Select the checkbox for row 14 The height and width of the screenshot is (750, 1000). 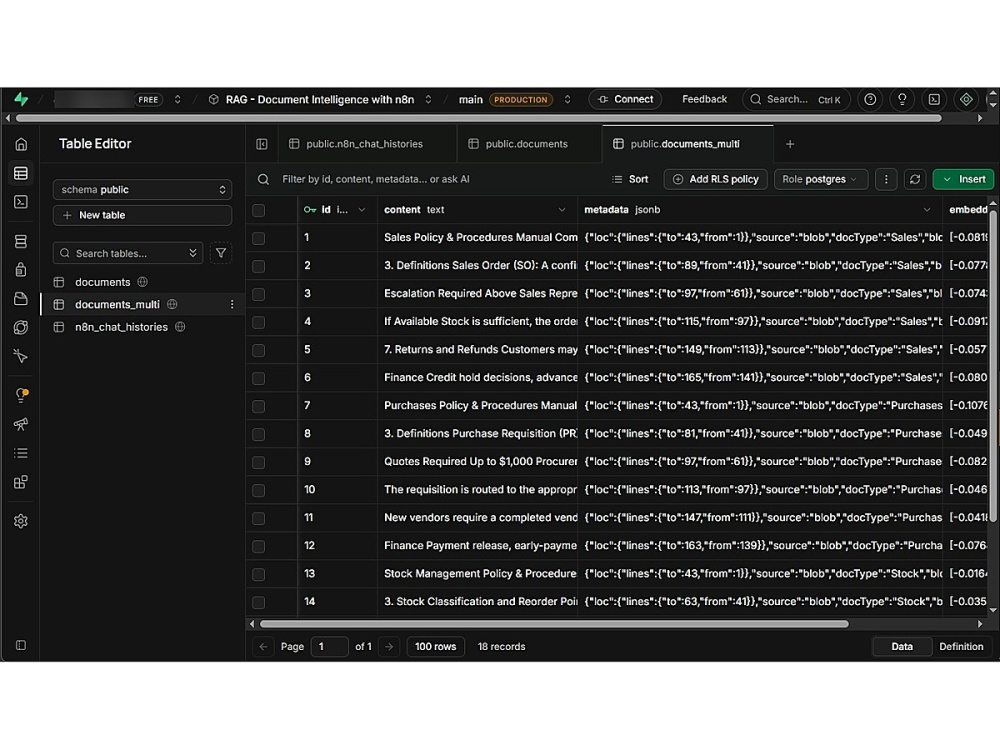258,602
